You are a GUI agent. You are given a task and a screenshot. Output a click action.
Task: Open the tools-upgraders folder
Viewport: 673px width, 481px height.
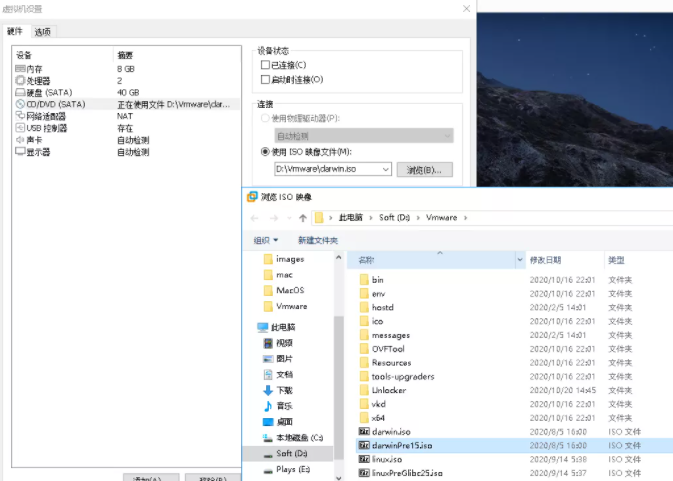(397, 376)
